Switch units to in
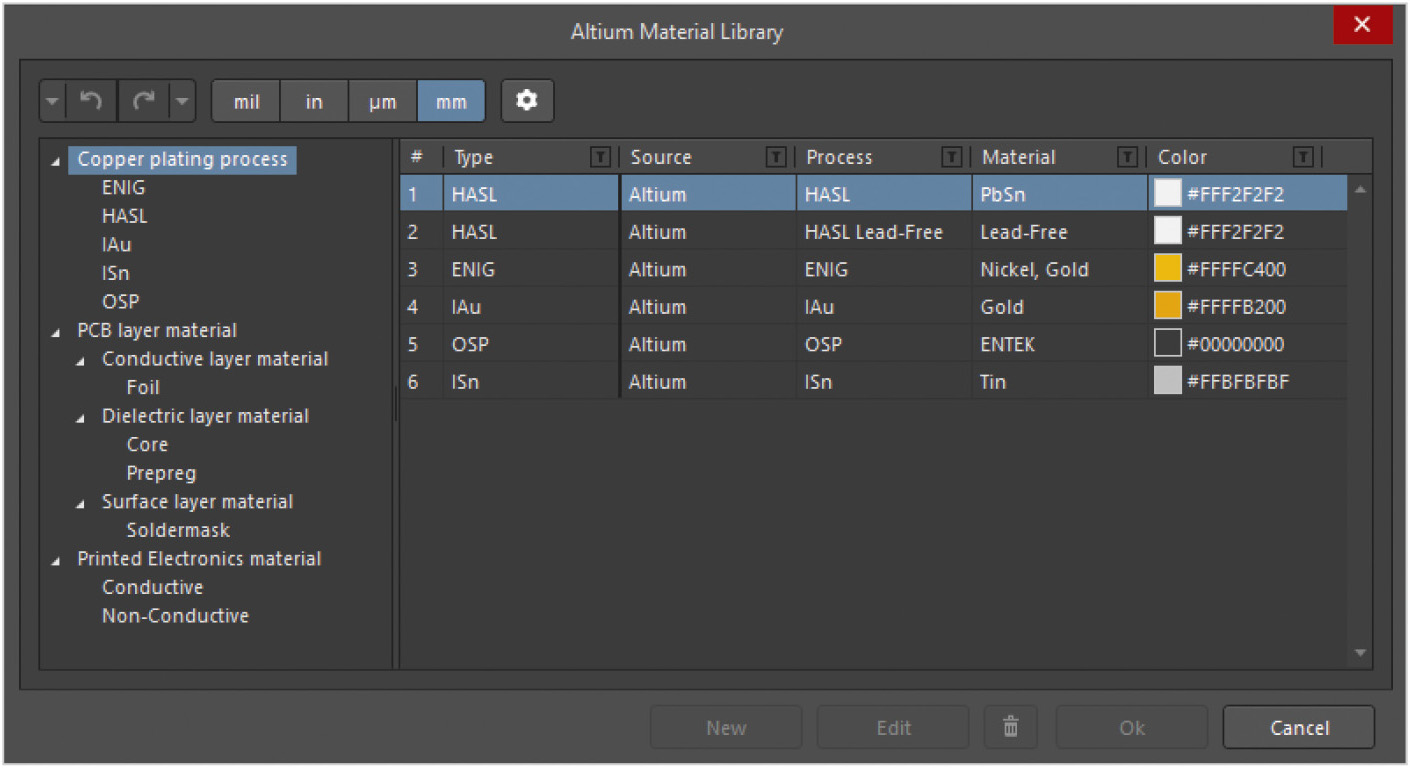The height and width of the screenshot is (768, 1410). coord(314,101)
